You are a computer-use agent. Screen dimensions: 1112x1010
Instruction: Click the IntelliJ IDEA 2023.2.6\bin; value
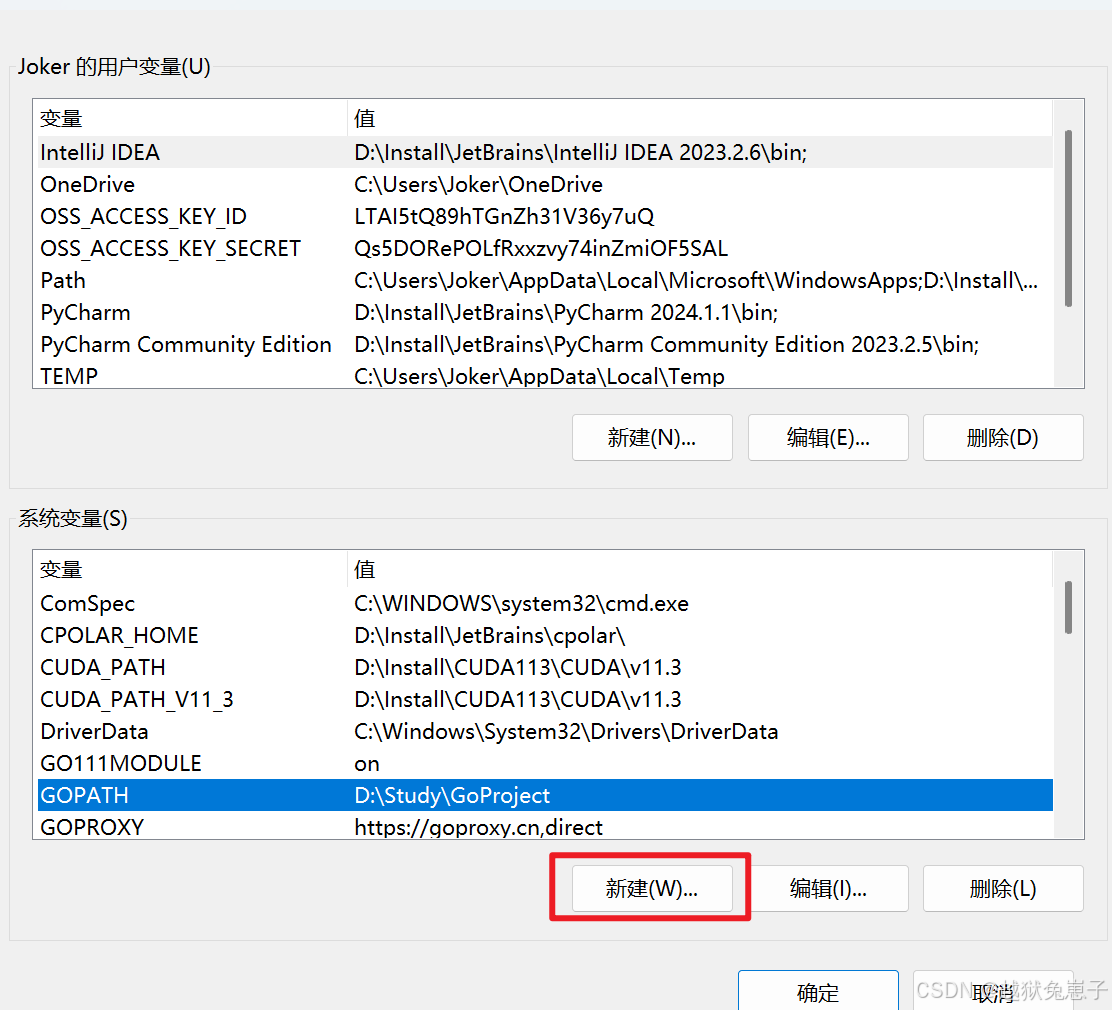[x=581, y=152]
